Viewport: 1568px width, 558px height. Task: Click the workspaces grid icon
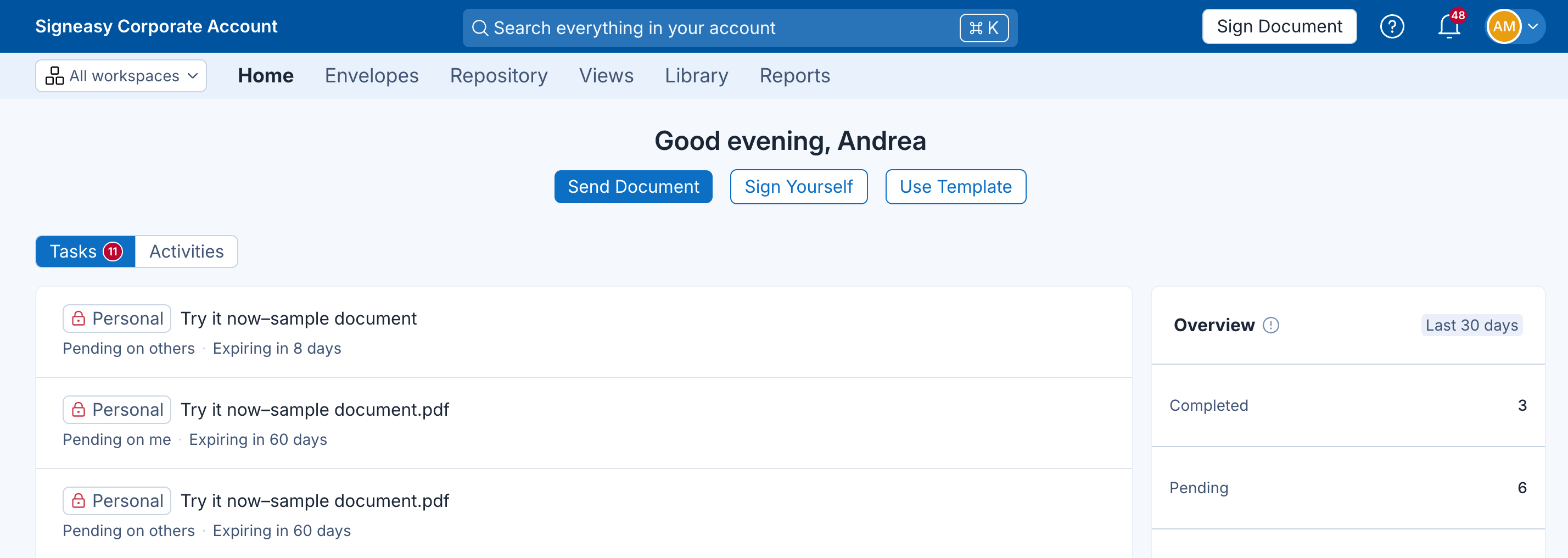pos(55,76)
